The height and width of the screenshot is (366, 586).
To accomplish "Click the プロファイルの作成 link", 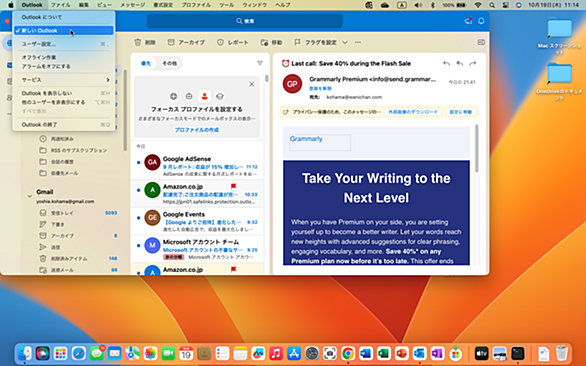I will pos(197,130).
